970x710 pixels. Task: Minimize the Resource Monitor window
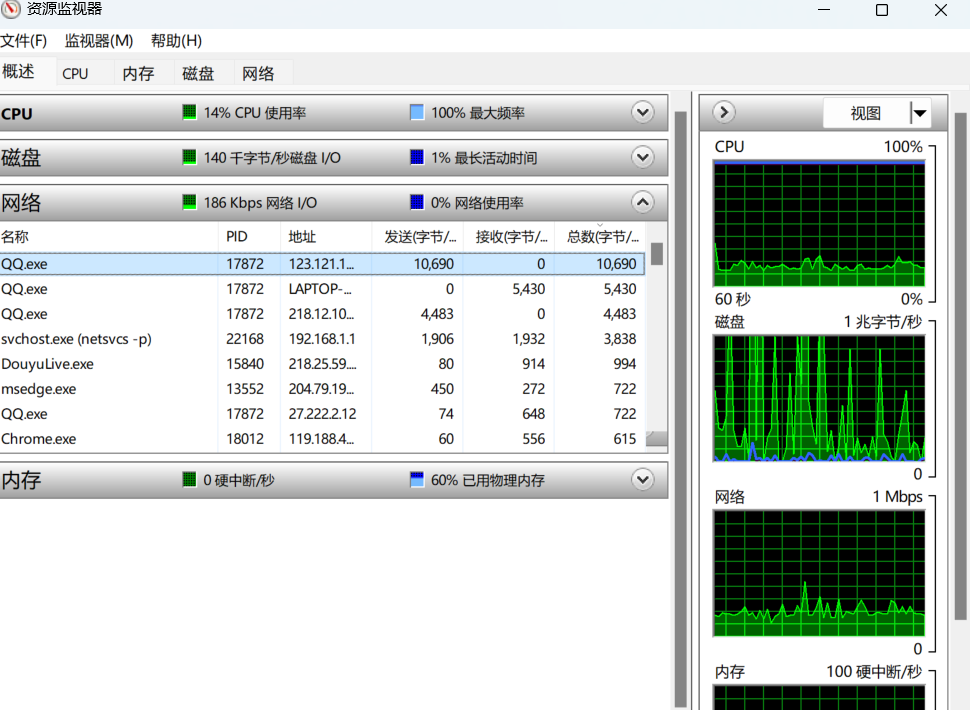pyautogui.click(x=824, y=10)
